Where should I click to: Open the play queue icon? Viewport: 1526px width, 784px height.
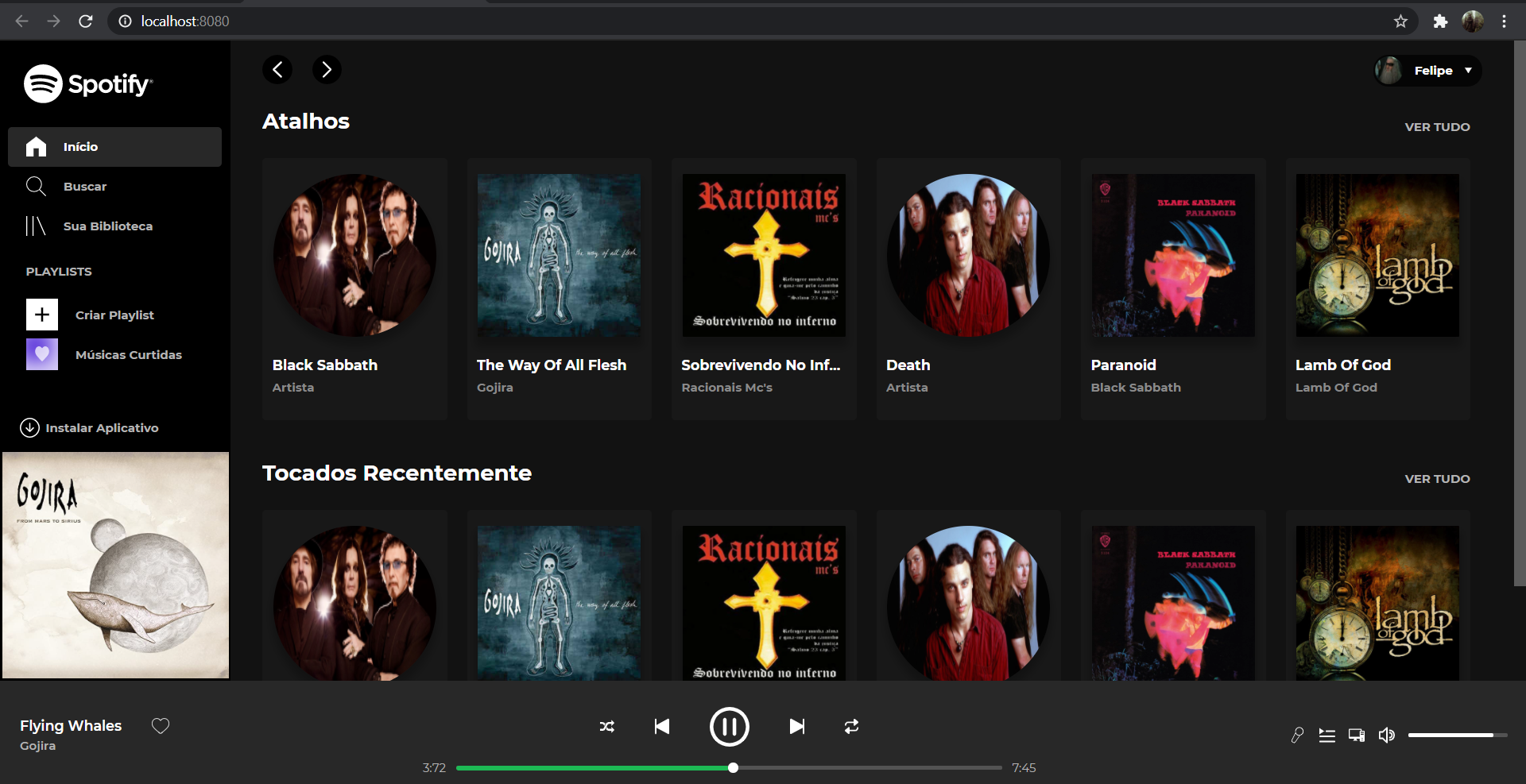[1327, 736]
